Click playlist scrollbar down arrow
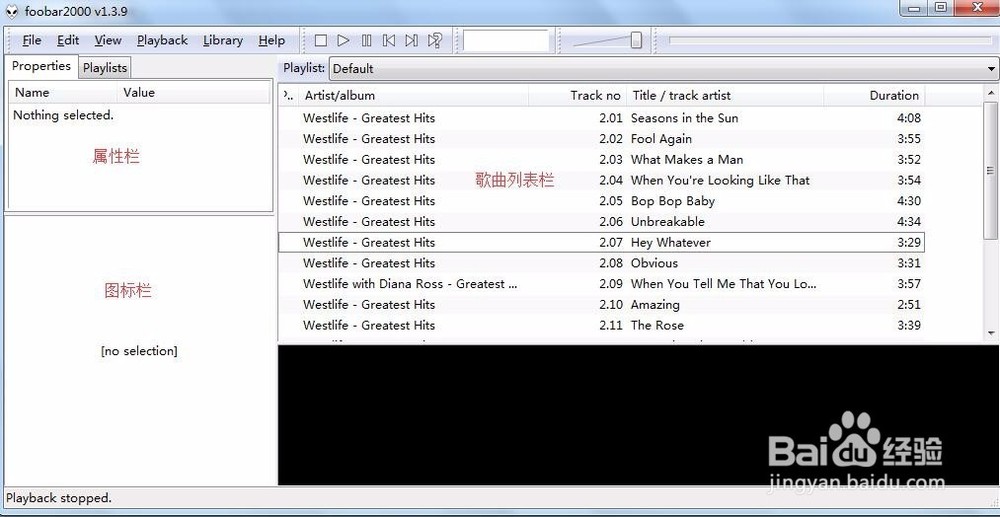This screenshot has height=517, width=1000. click(x=991, y=333)
